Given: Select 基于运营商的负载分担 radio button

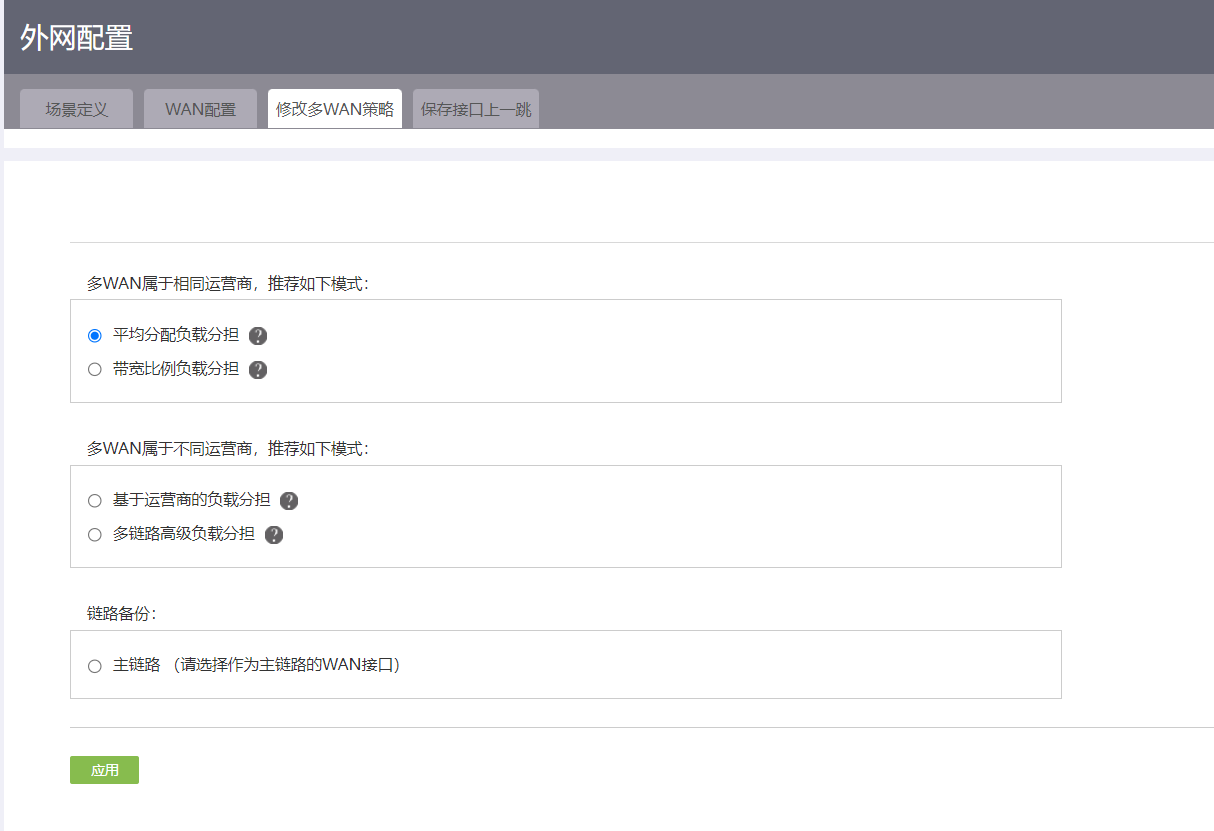Looking at the screenshot, I should [95, 500].
